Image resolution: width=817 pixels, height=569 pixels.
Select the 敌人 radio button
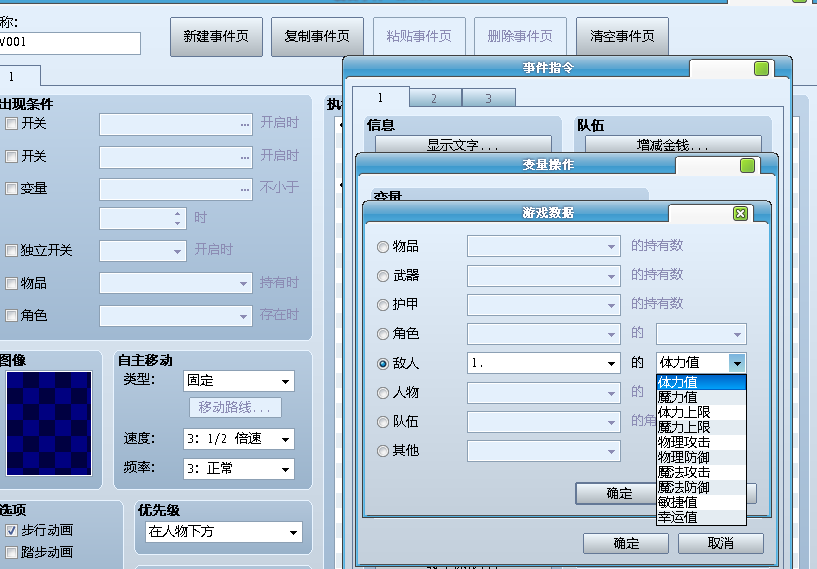point(383,364)
